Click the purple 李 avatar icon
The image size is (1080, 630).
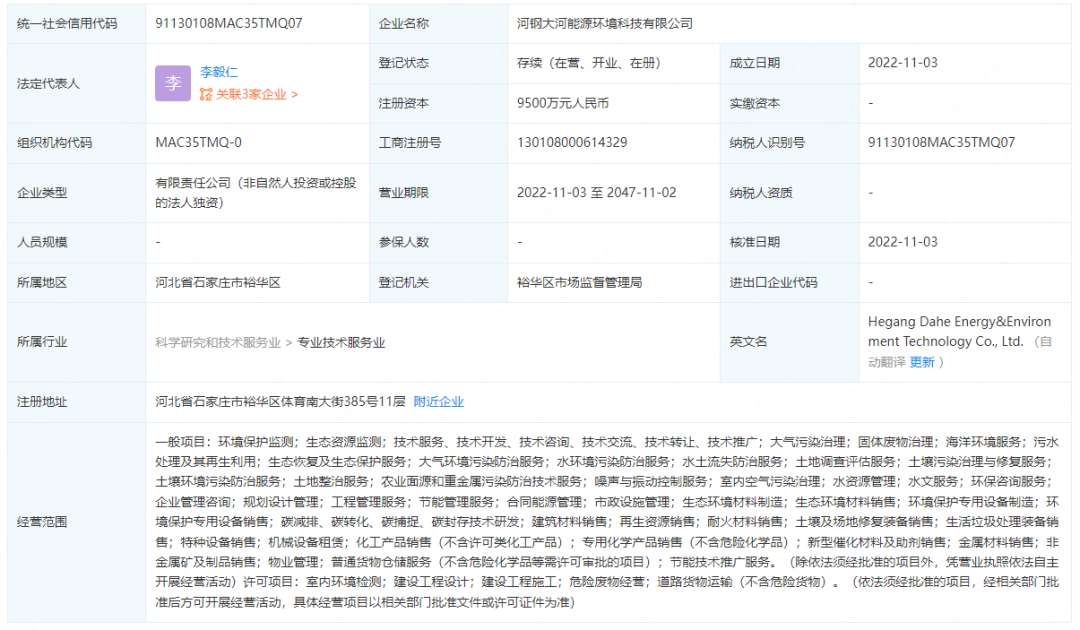point(173,83)
